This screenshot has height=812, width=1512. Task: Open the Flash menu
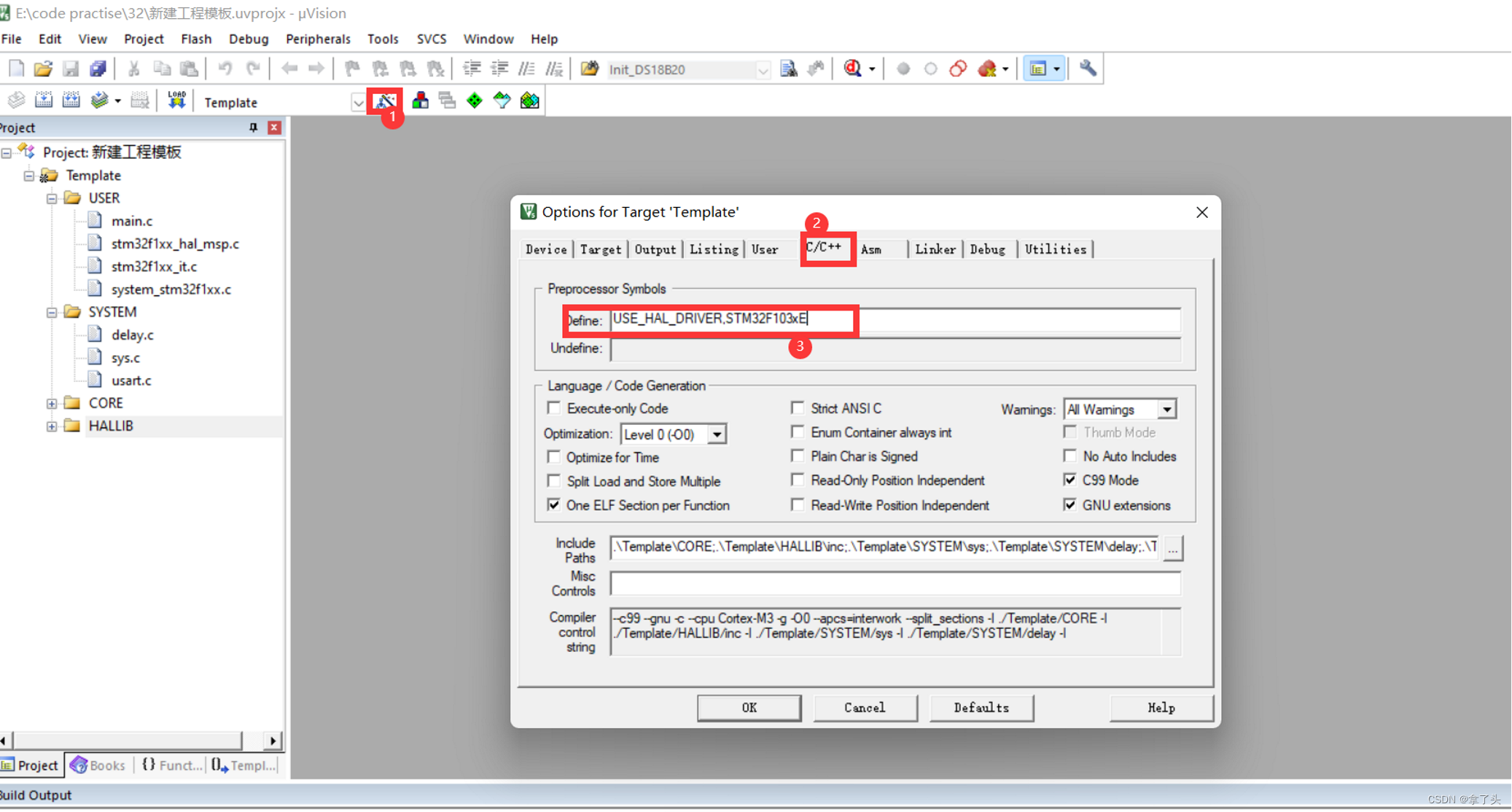click(195, 39)
